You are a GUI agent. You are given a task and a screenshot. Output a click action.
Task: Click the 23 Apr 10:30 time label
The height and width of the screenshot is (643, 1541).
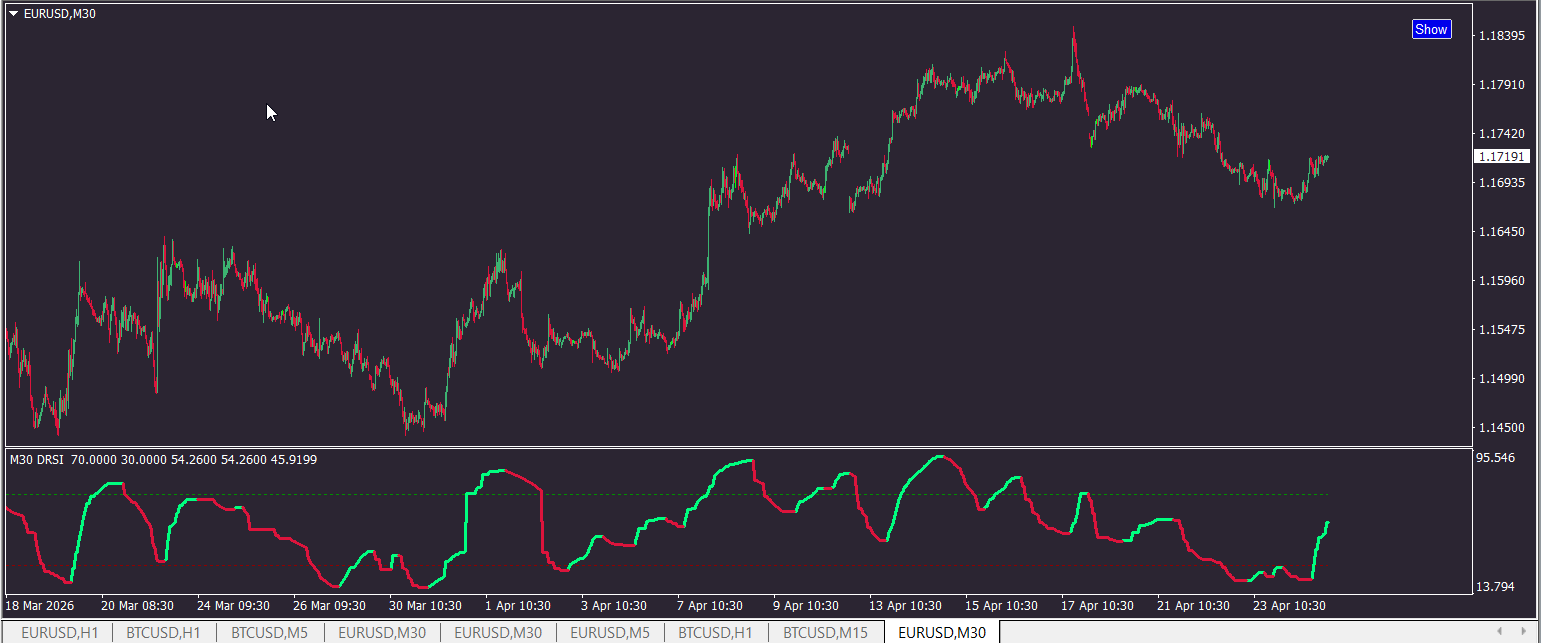pos(1290,606)
